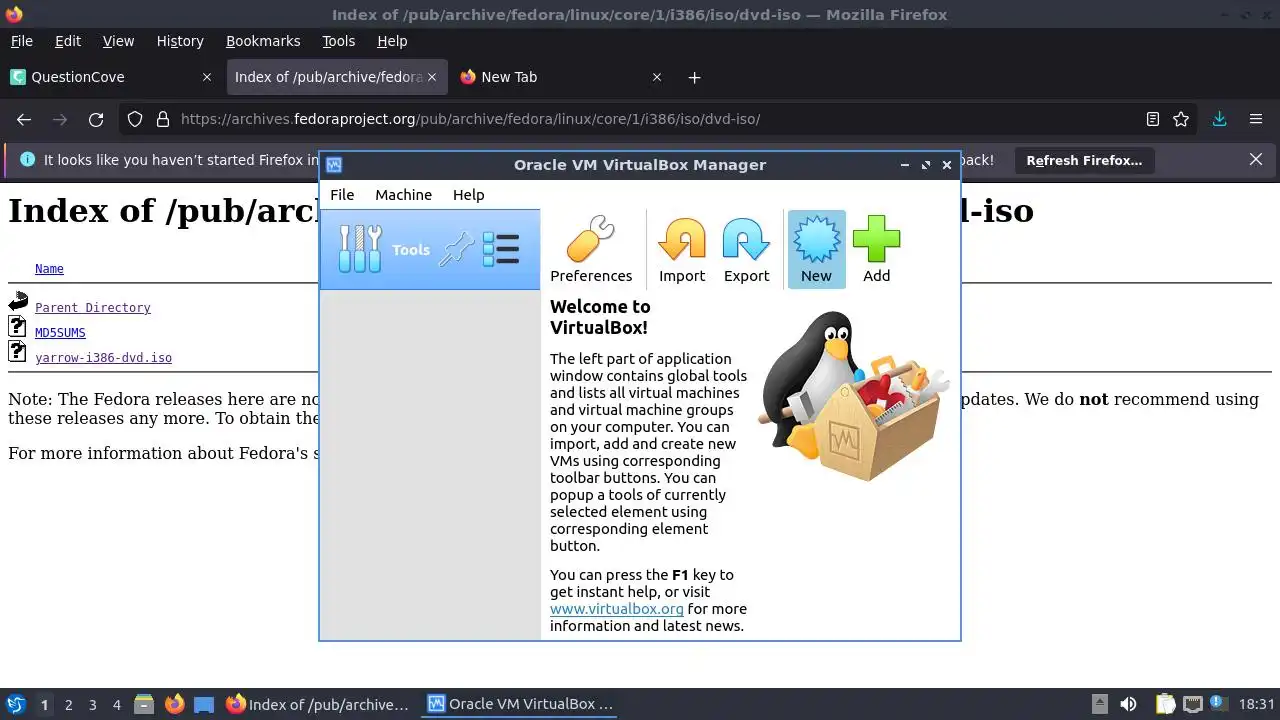Viewport: 1280px width, 720px height.
Task: Toggle Firefox reader view icon
Action: 1153,119
